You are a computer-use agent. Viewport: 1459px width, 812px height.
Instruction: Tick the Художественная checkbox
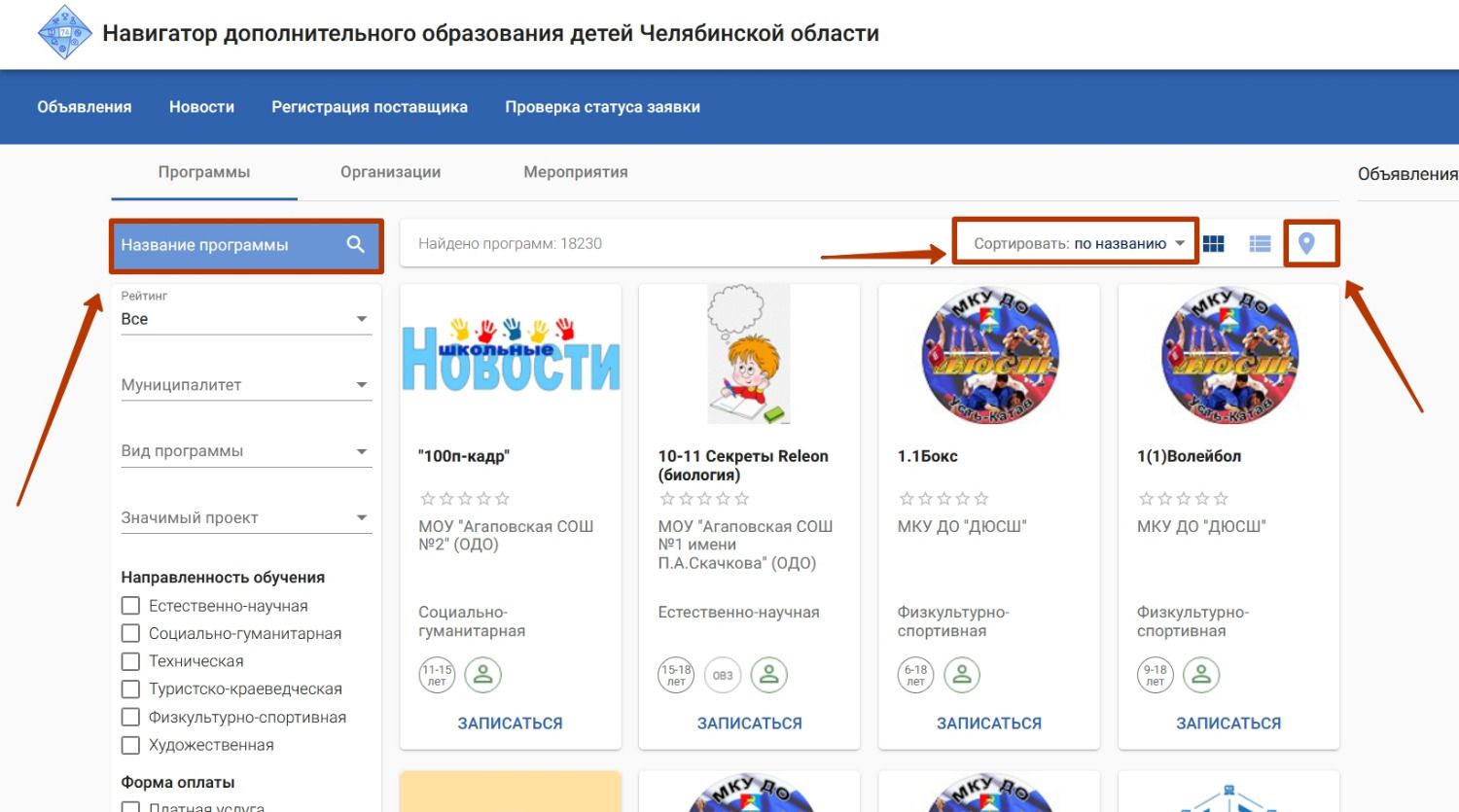(x=130, y=745)
